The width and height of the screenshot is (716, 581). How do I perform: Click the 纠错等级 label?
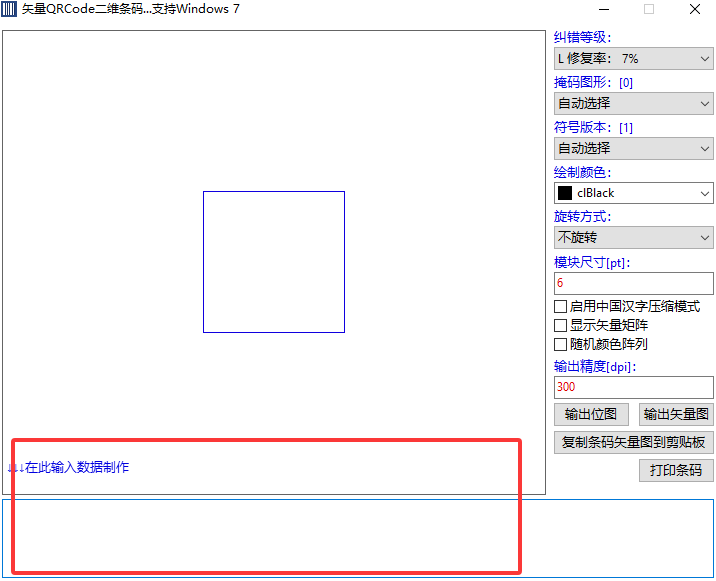(x=582, y=37)
